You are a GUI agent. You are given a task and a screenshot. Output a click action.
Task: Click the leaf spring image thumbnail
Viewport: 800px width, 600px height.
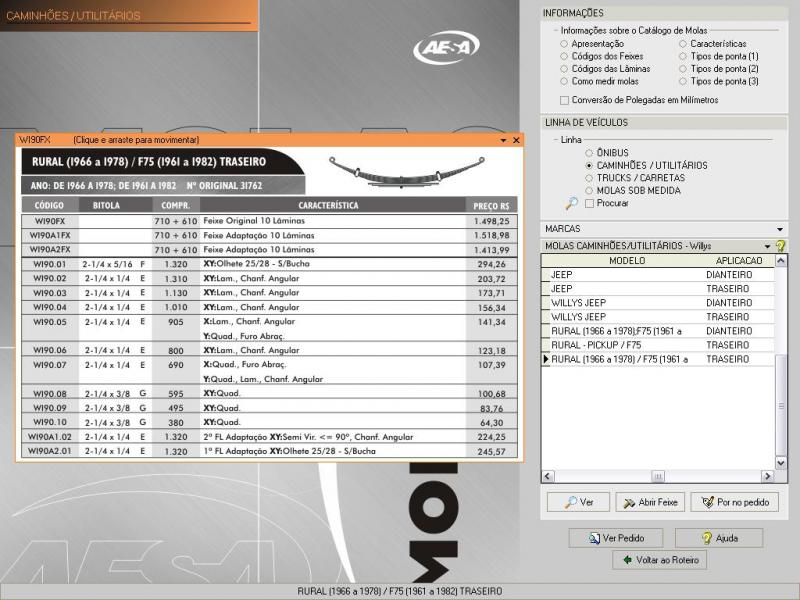coord(407,172)
